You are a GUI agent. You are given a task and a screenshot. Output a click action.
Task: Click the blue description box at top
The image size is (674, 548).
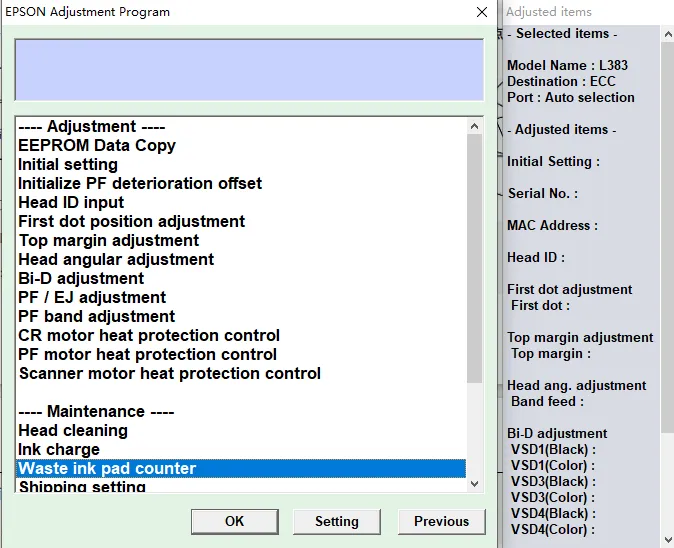click(249, 70)
